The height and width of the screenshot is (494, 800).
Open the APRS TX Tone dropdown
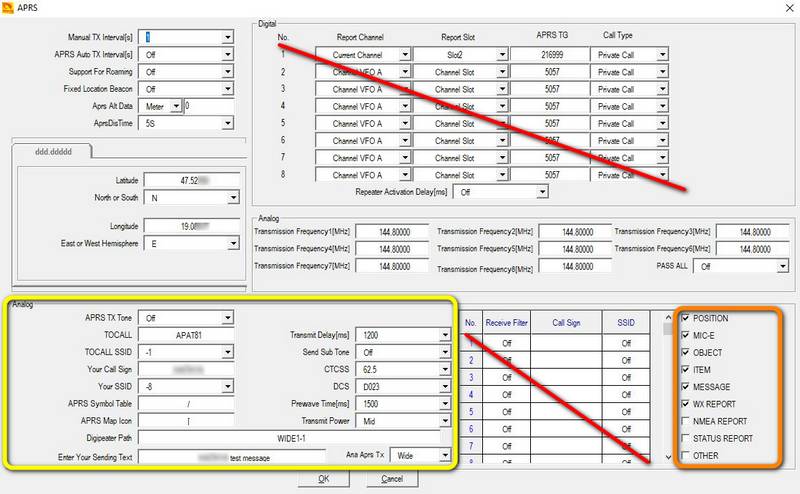coord(228,318)
